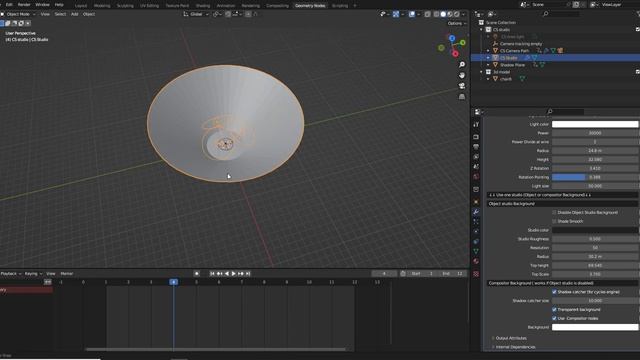Open the Object Mode dropdown
The image size is (640, 360).
[18, 14]
